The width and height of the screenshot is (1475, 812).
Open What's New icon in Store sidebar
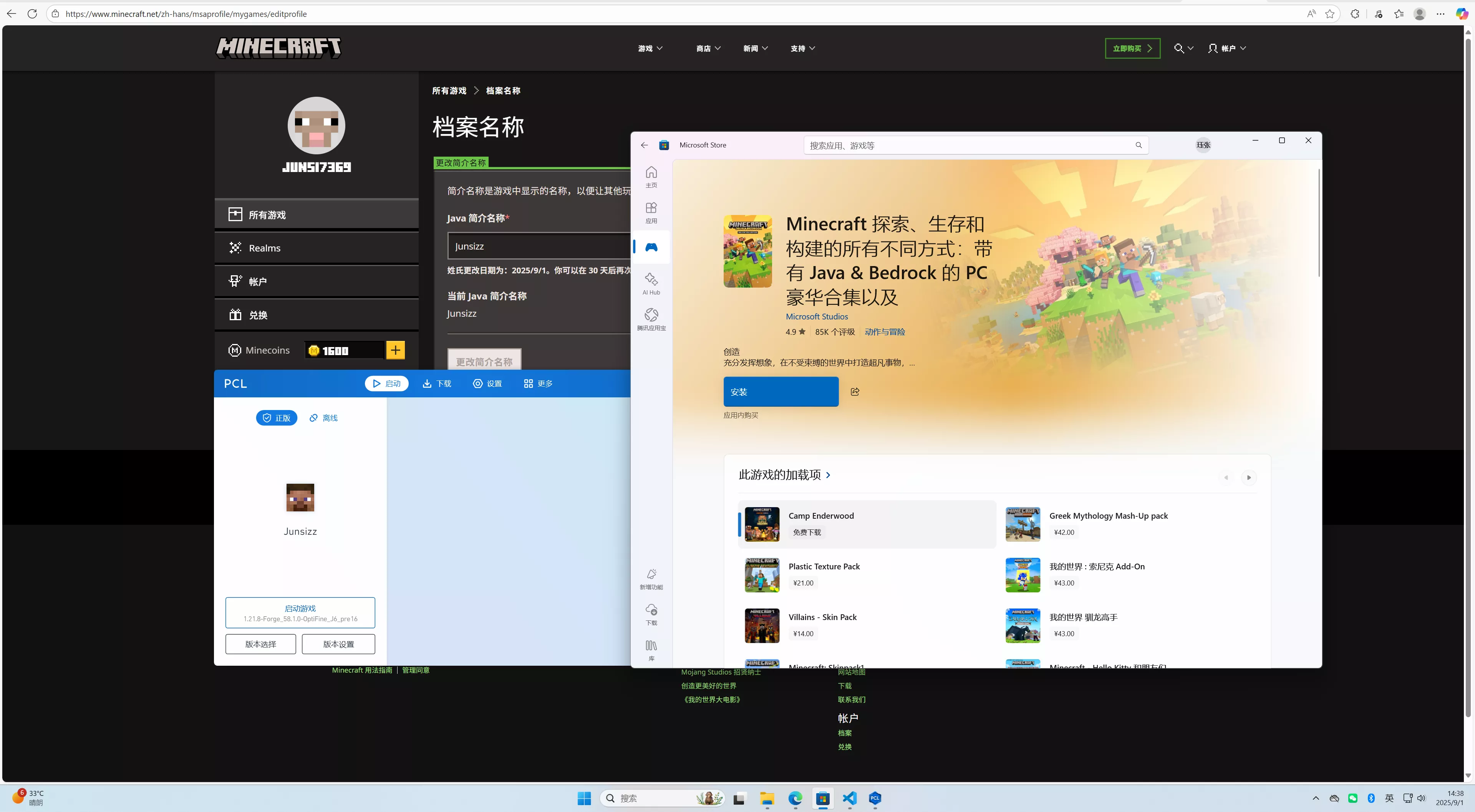coord(651,579)
